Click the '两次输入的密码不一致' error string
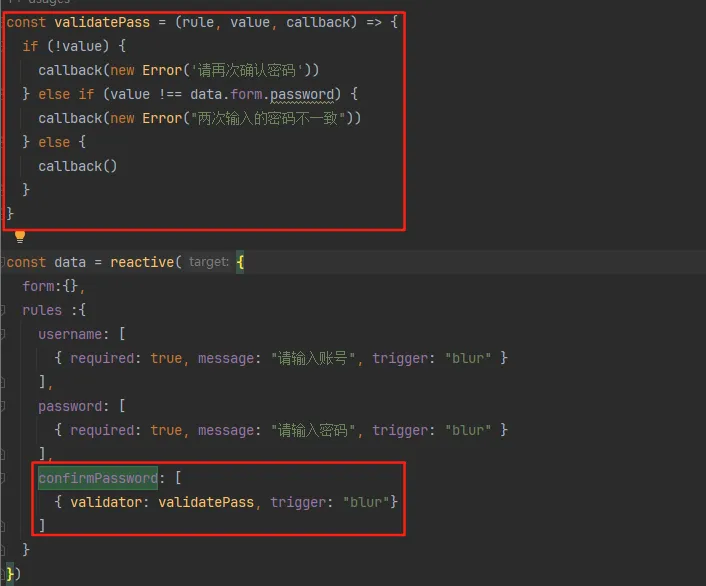 coord(268,118)
